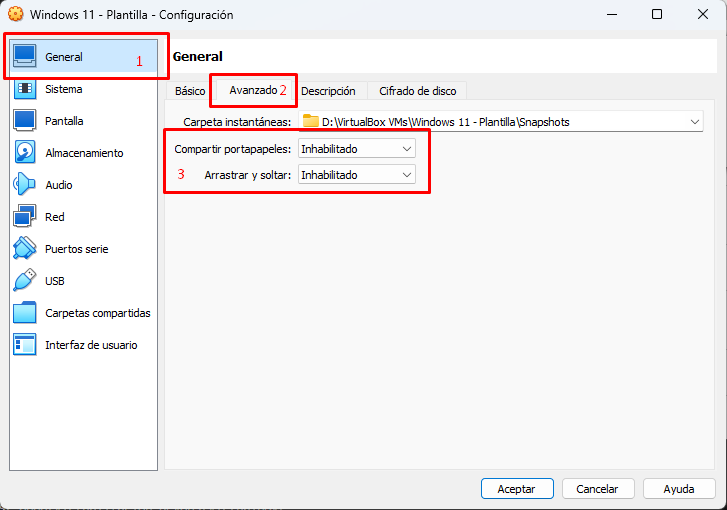This screenshot has width=727, height=510.
Task: Select the Interfaz de usuario category label
Action: pyautogui.click(x=91, y=345)
